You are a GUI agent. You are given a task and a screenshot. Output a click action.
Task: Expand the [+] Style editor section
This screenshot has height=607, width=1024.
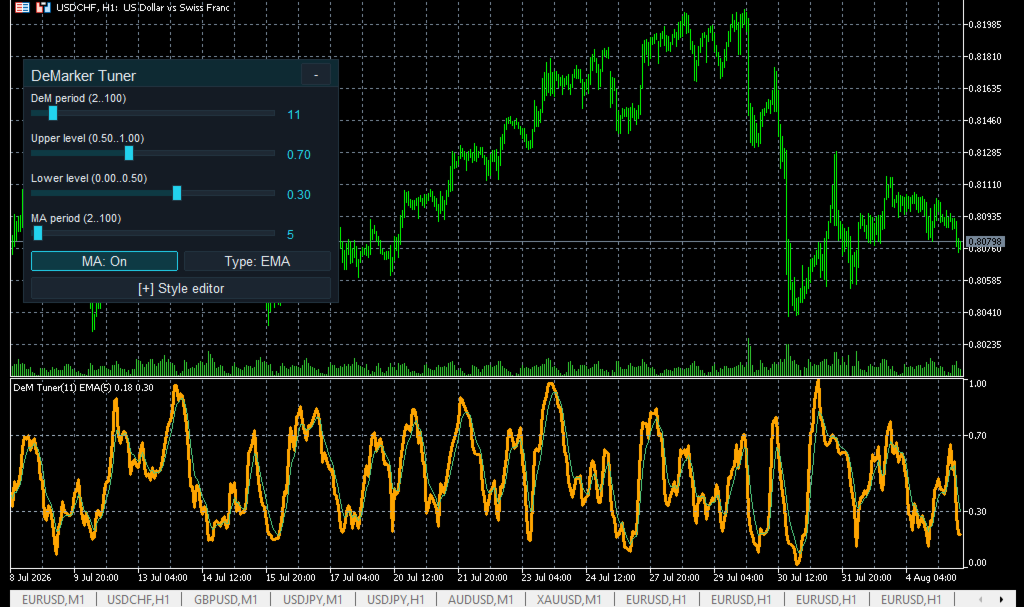(x=181, y=288)
